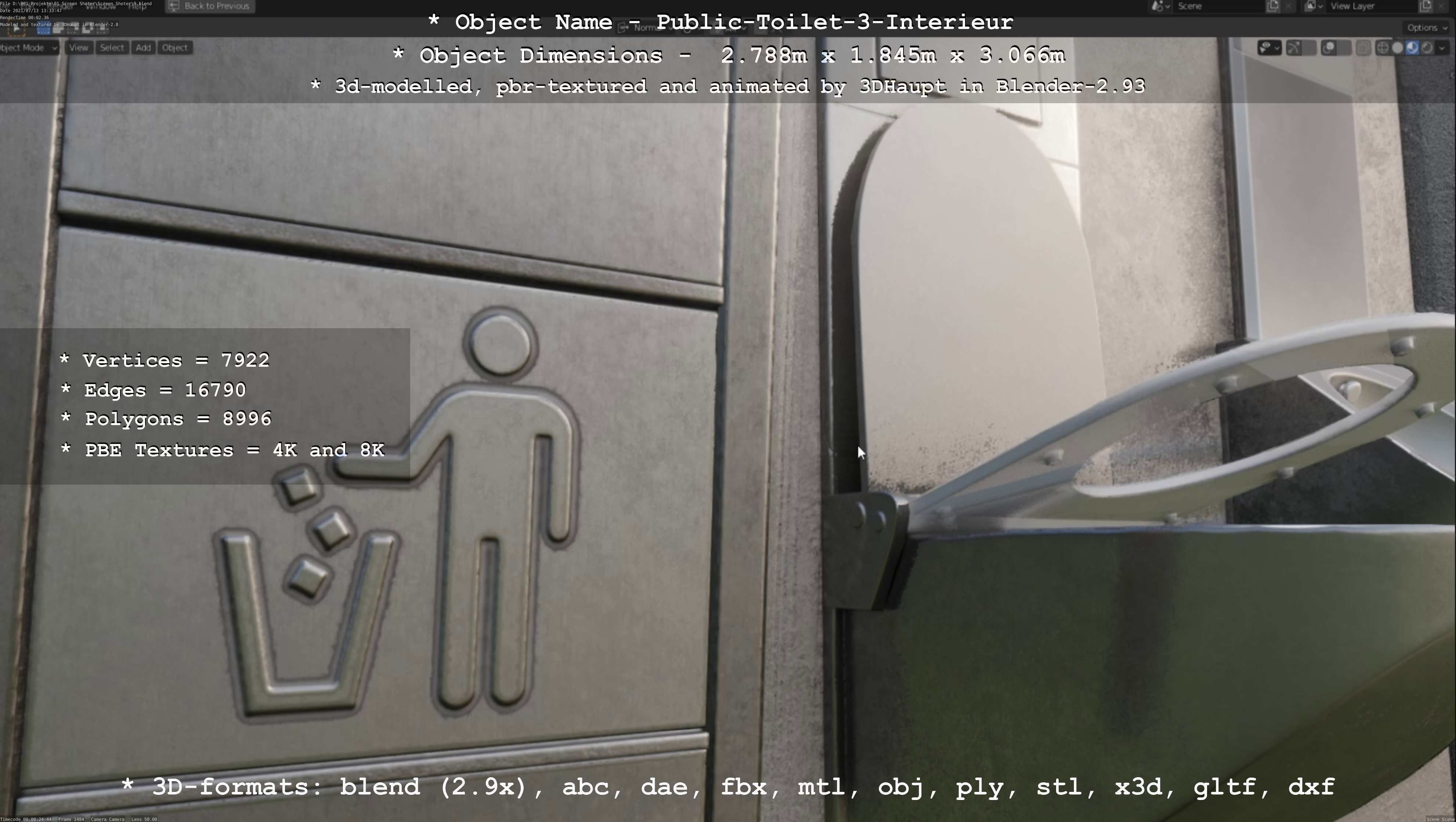Click the new scene icon

1273,6
